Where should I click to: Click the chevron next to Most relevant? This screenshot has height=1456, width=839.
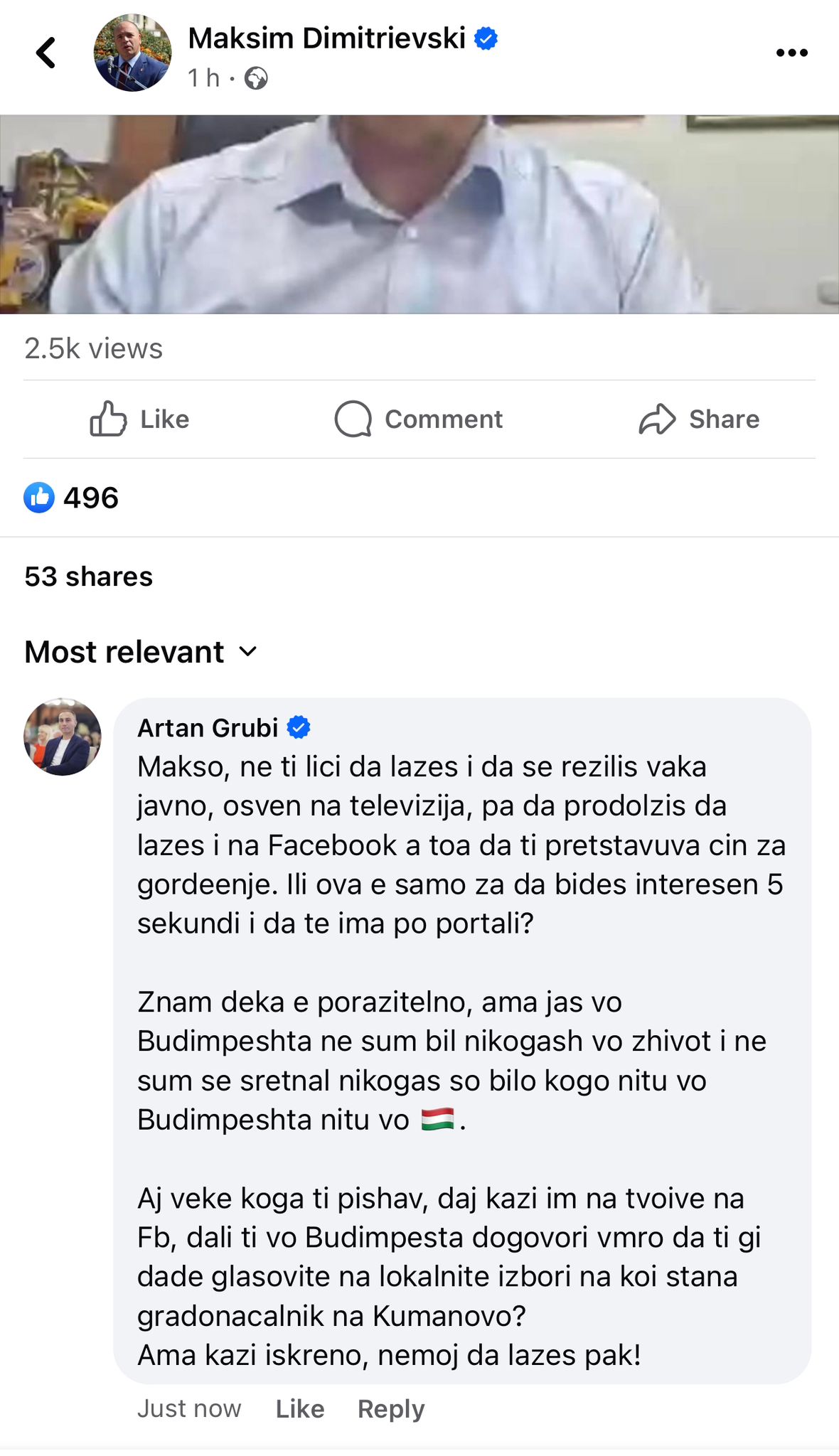coord(247,651)
